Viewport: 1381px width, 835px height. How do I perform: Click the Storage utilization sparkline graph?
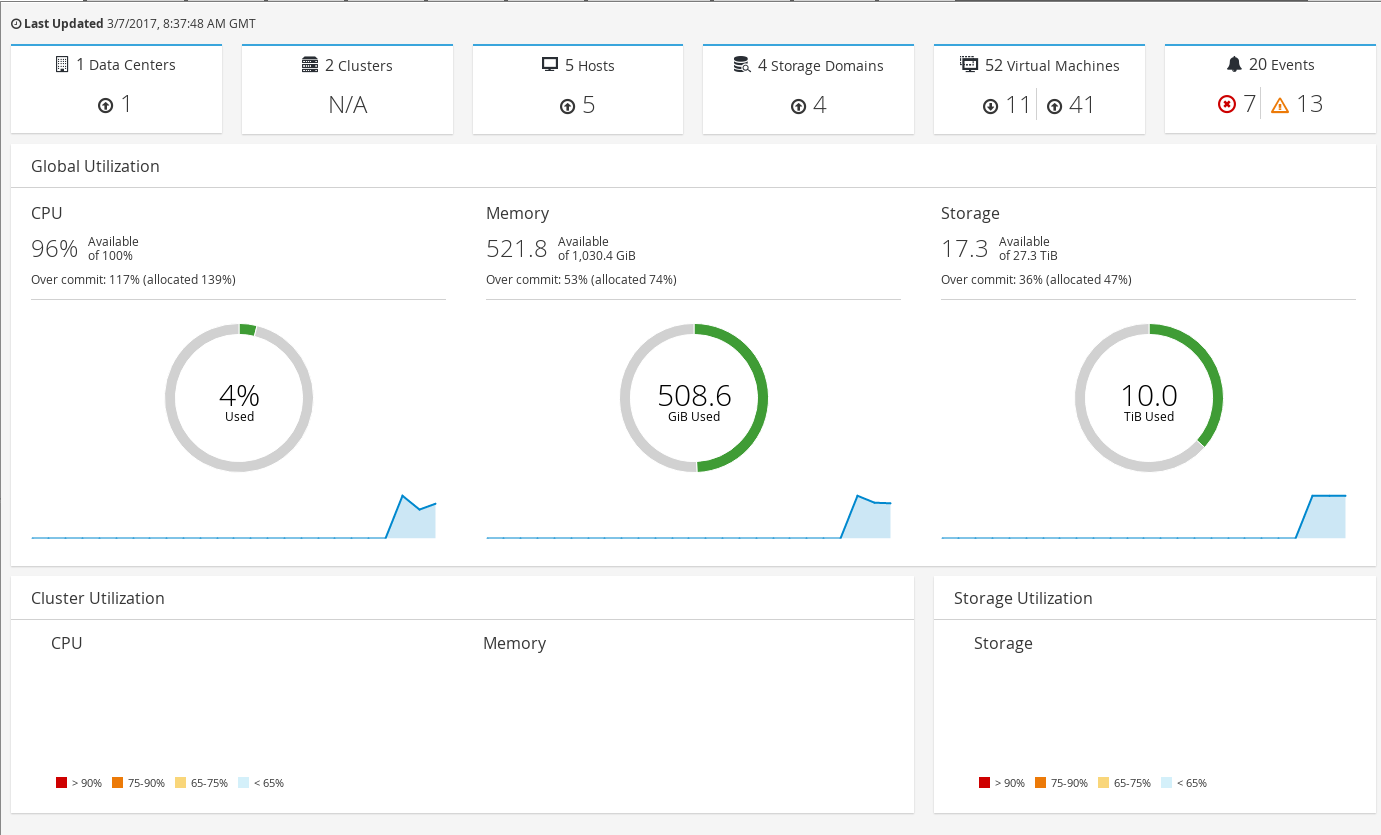coord(1144,517)
